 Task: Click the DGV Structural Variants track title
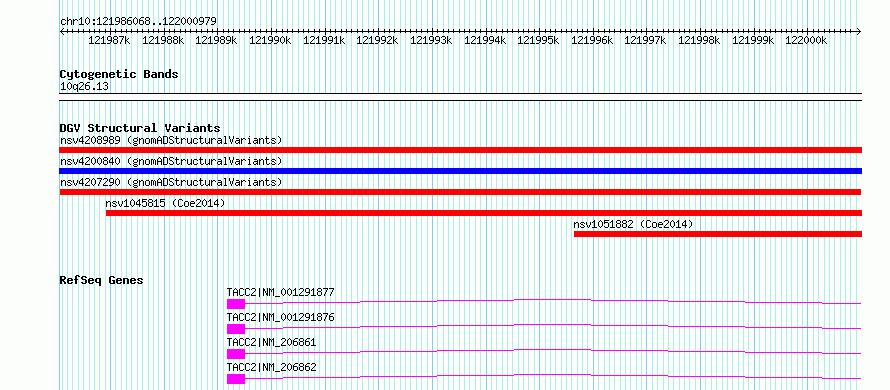(x=140, y=128)
